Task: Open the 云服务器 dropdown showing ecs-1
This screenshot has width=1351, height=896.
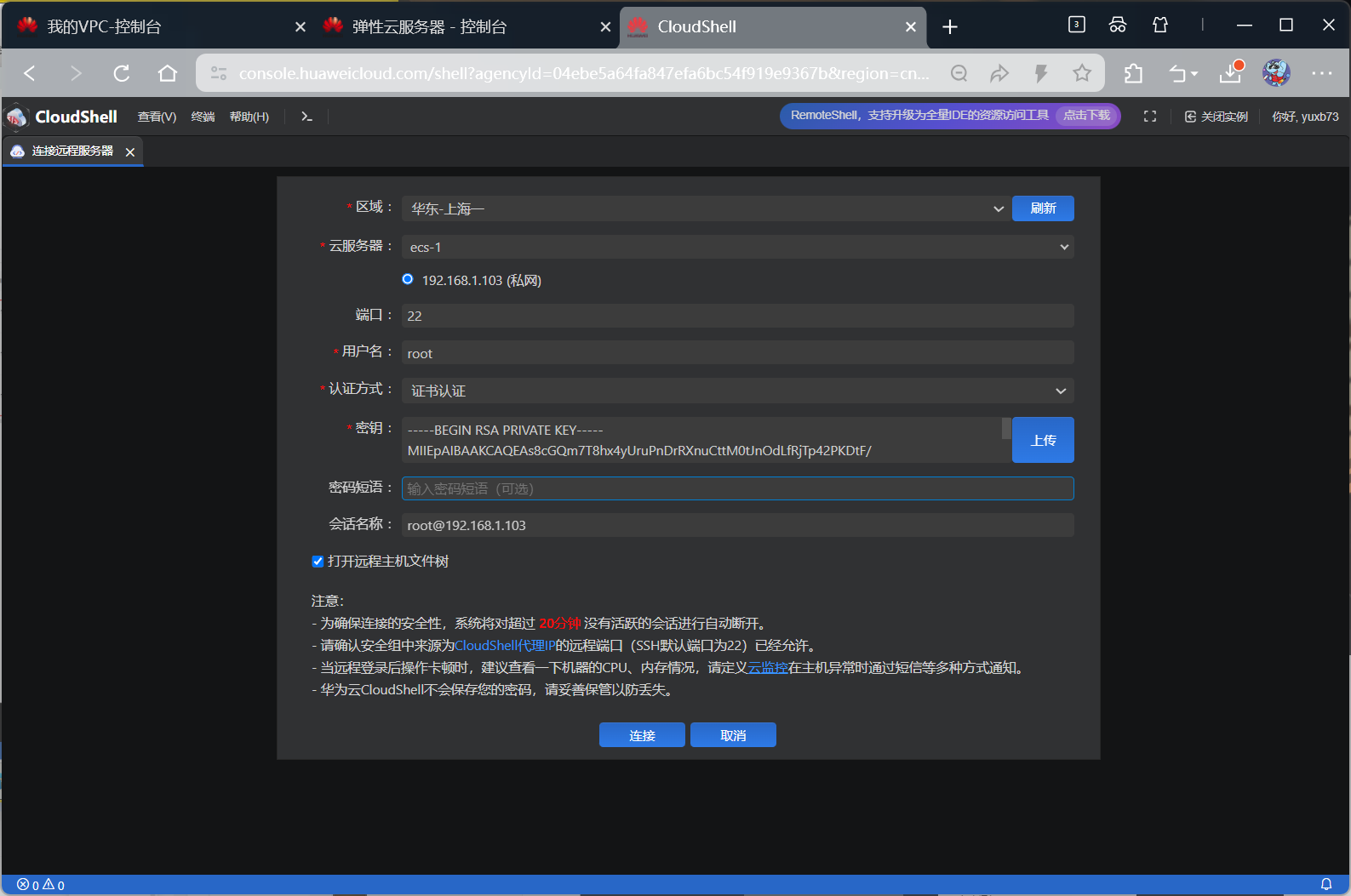Action: 737,247
